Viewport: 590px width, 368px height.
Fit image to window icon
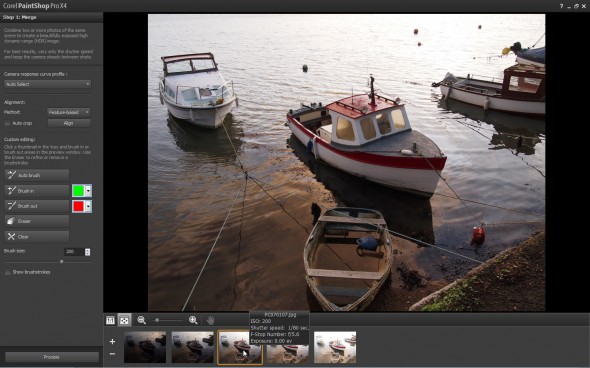point(124,320)
